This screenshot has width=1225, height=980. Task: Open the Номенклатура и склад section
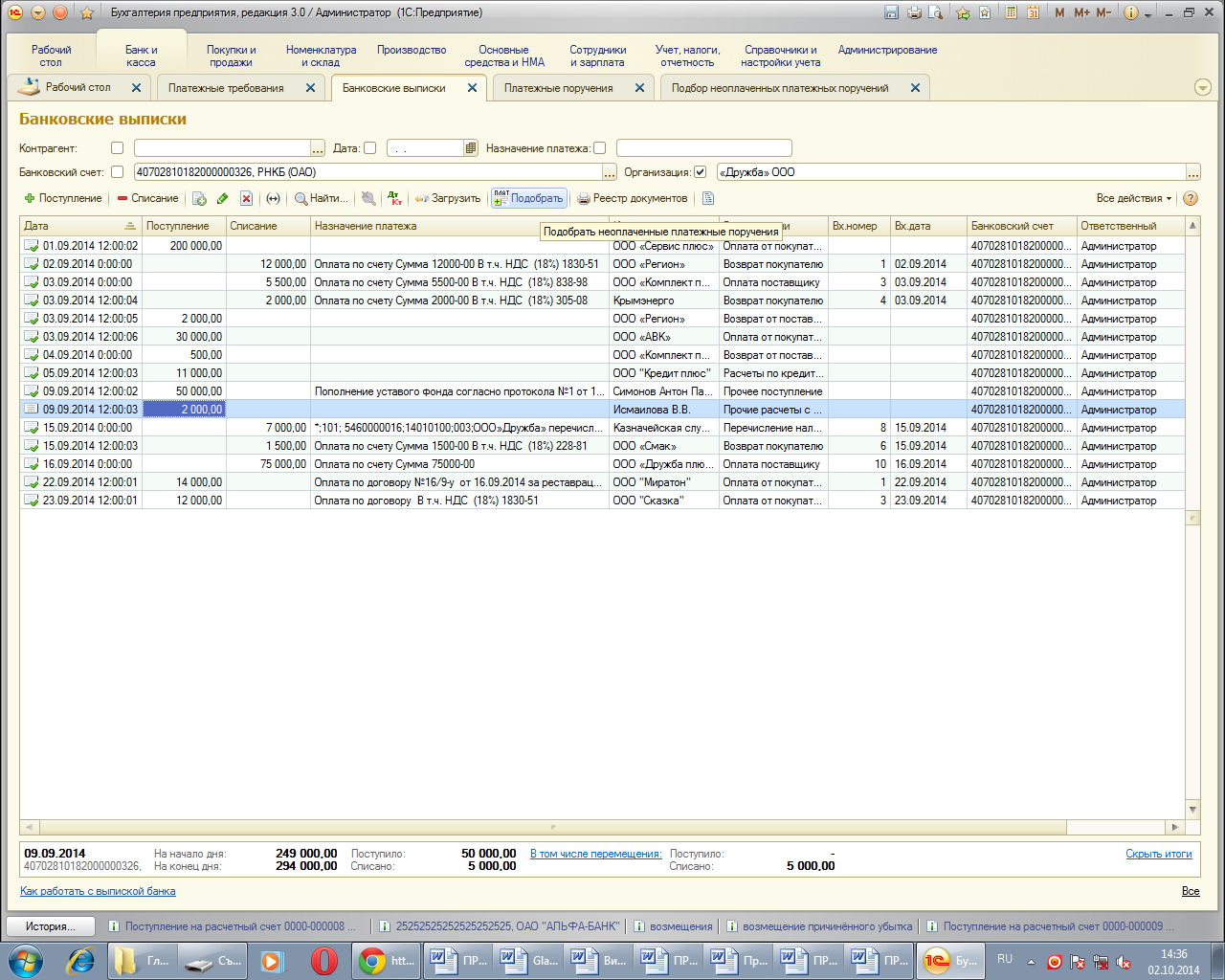pyautogui.click(x=321, y=56)
